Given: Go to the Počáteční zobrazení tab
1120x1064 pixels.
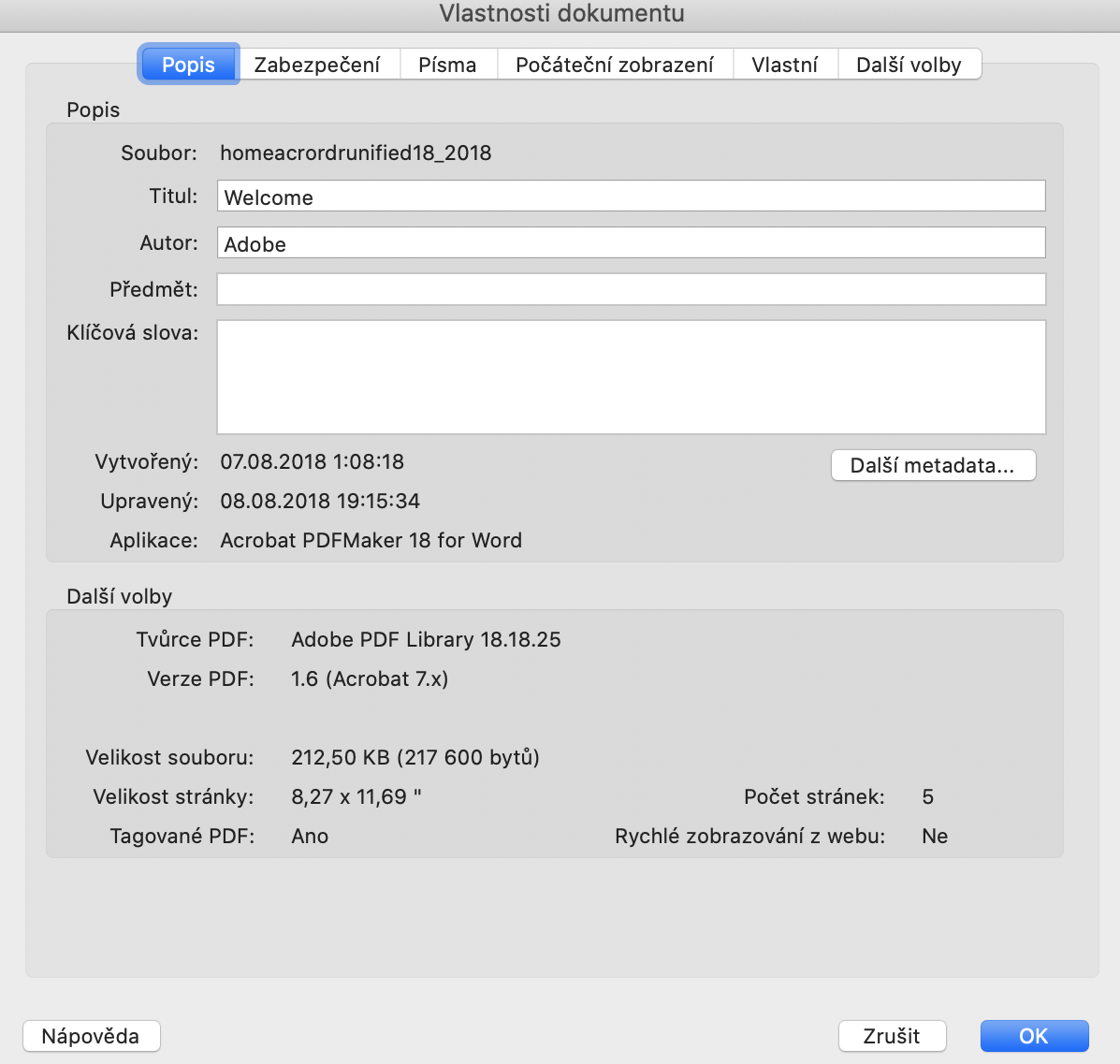Looking at the screenshot, I should (x=615, y=65).
